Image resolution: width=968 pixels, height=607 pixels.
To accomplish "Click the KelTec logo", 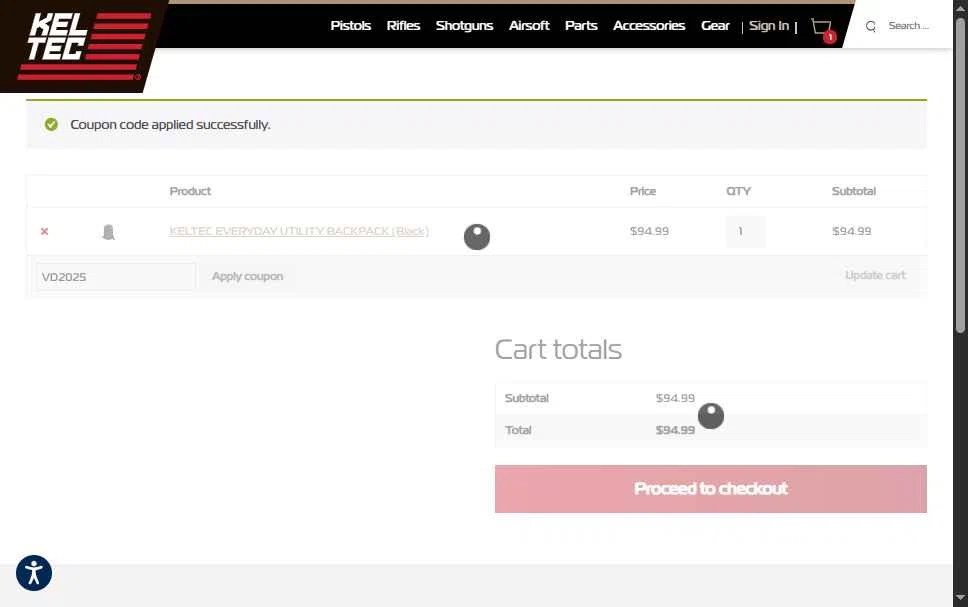I will (84, 46).
